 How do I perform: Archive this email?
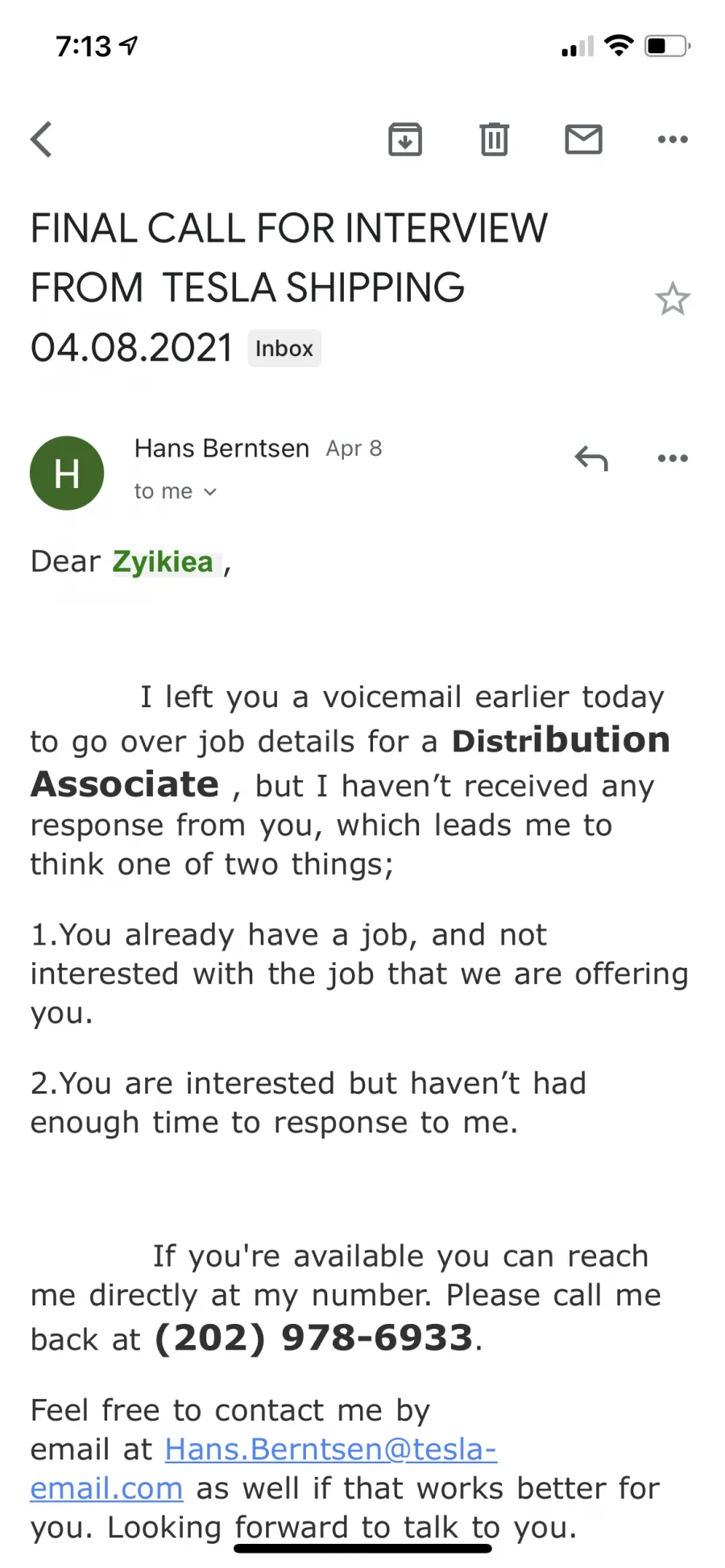pos(405,139)
